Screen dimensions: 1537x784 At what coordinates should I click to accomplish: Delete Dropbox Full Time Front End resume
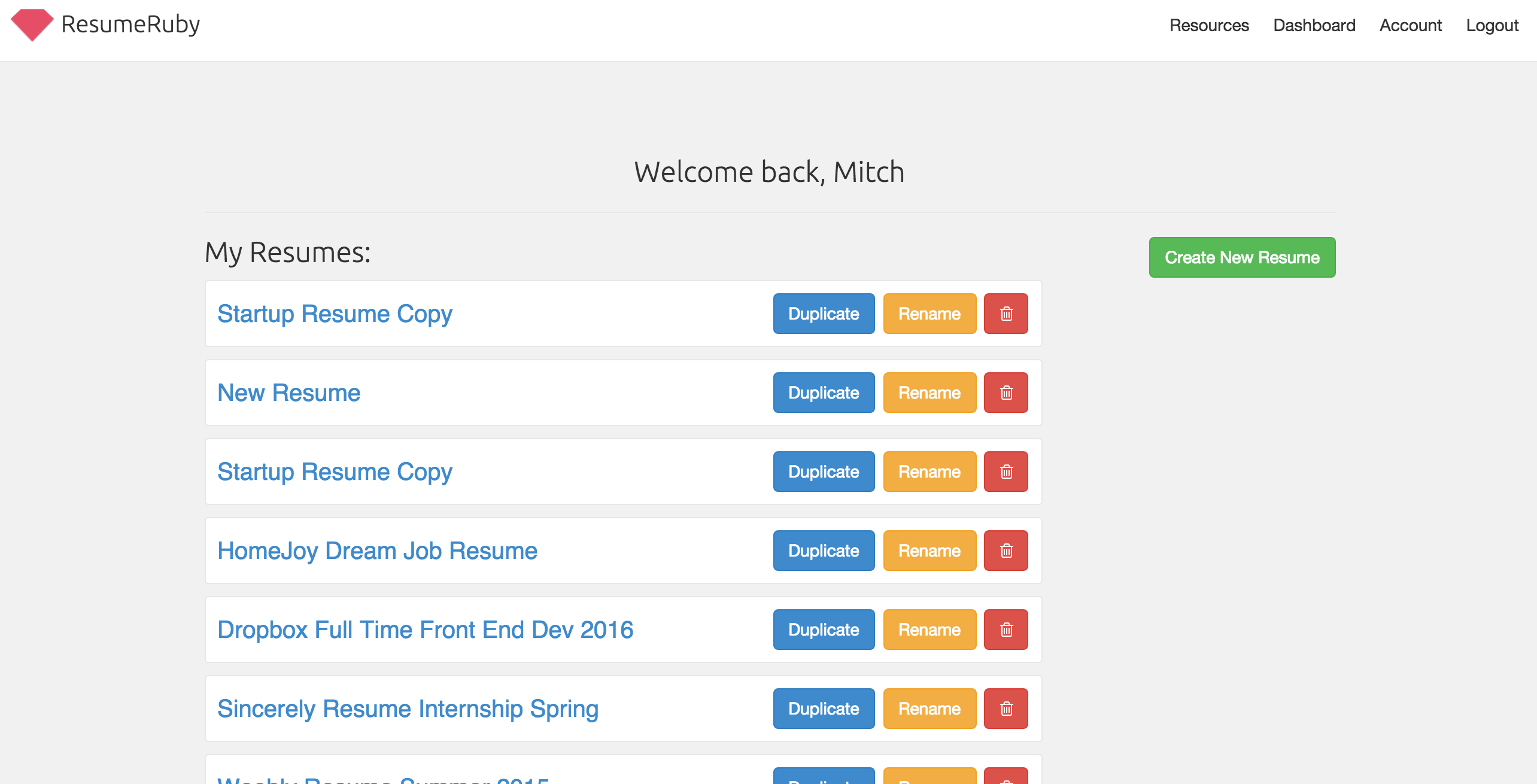click(x=1006, y=630)
